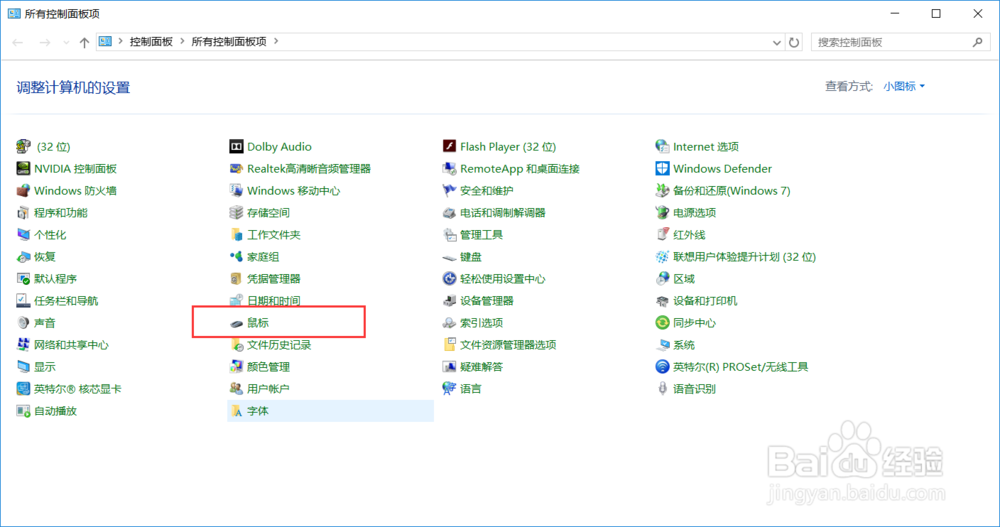This screenshot has width=1000, height=527.
Task: Open the 默认程序 icon
Action: click(x=24, y=279)
